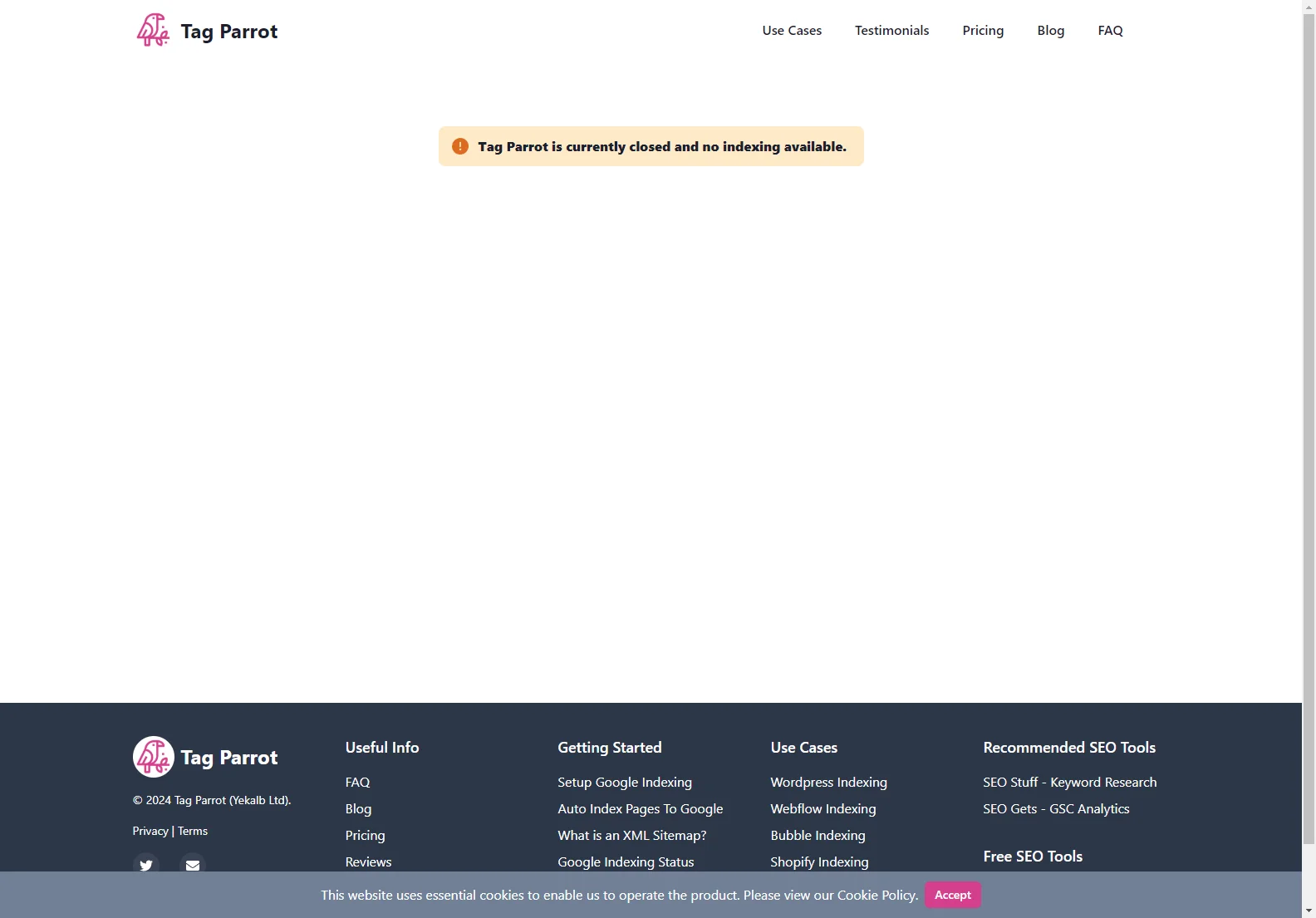Click the Tag Parrot parrot logo in header
The image size is (1316, 918).
pyautogui.click(x=153, y=30)
